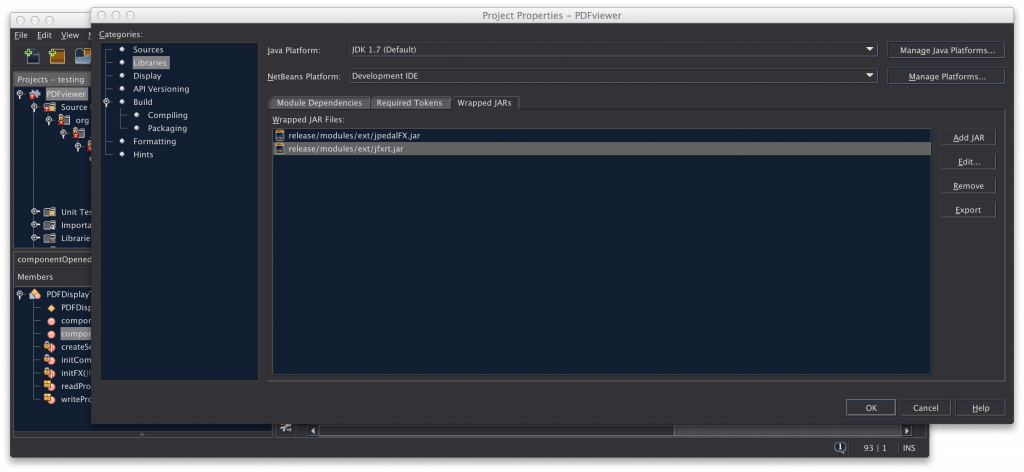Viewport: 1024px width, 472px height.
Task: Open the Edit menu
Action: pyautogui.click(x=46, y=35)
